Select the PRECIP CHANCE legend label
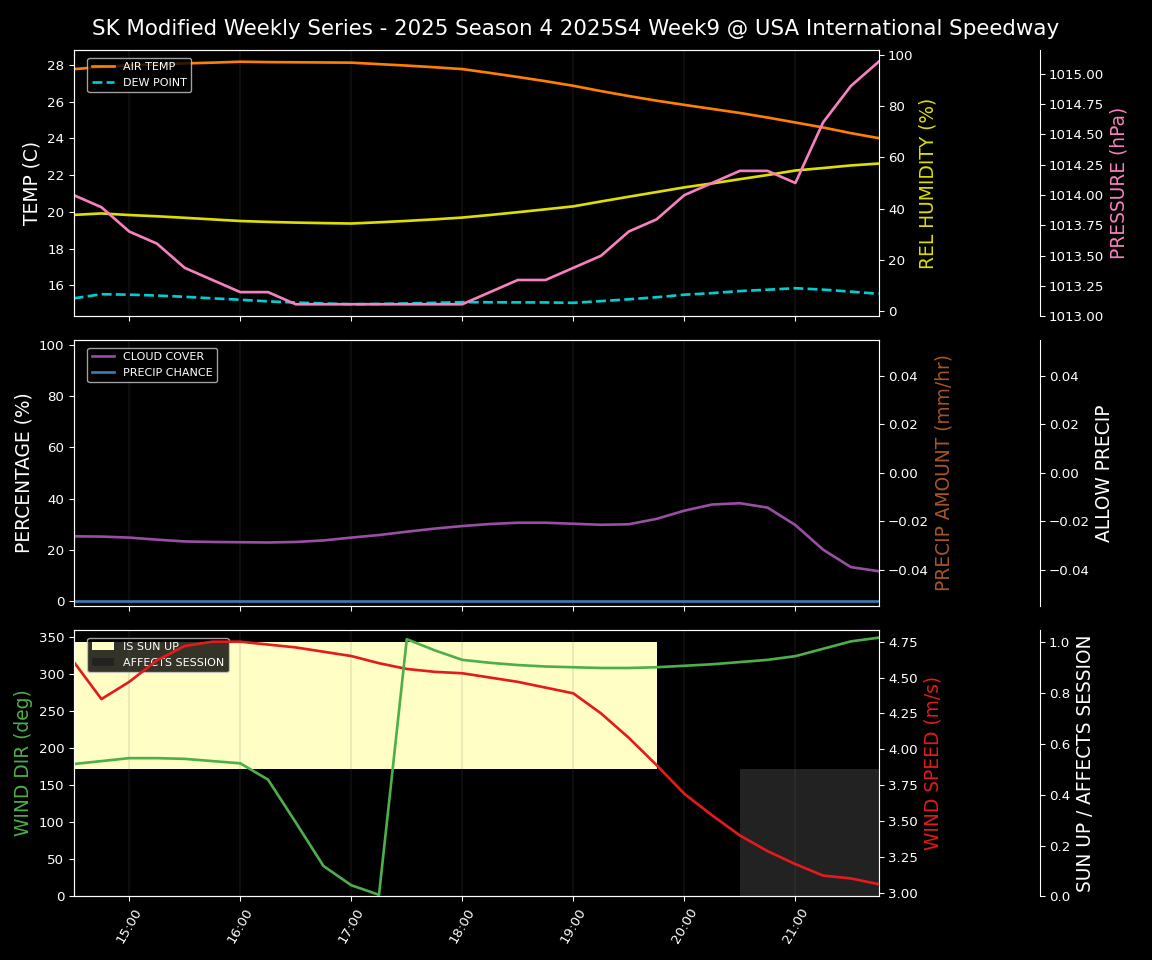The width and height of the screenshot is (1152, 960). tap(167, 372)
